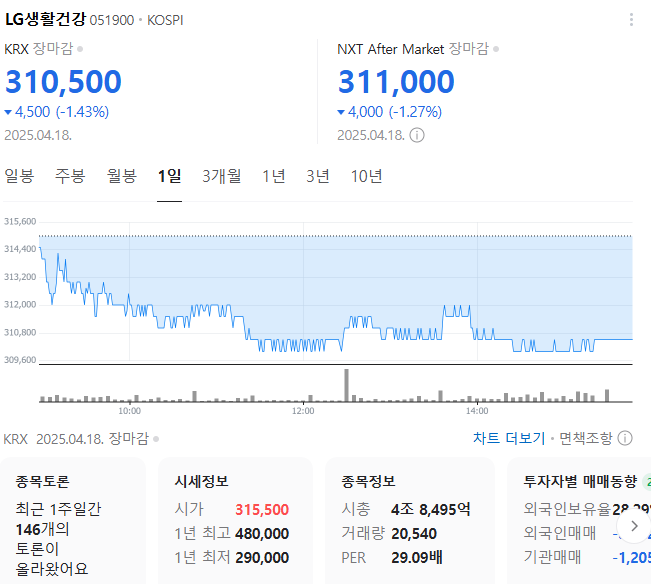Click the tallest volume bar after 12:00
651x584 pixels.
click(x=346, y=385)
